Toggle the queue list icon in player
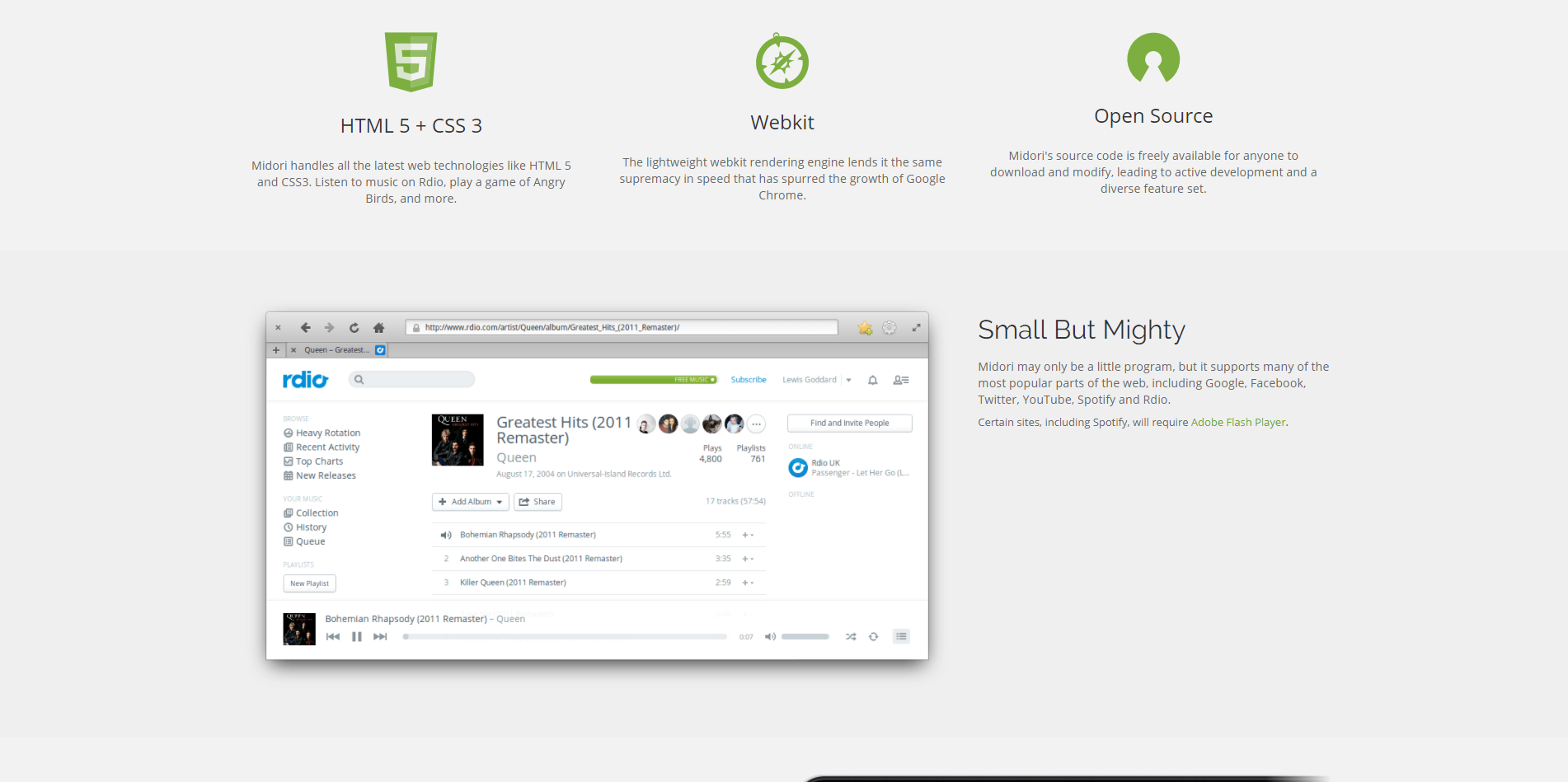Image resolution: width=1568 pixels, height=782 pixels. 901,636
